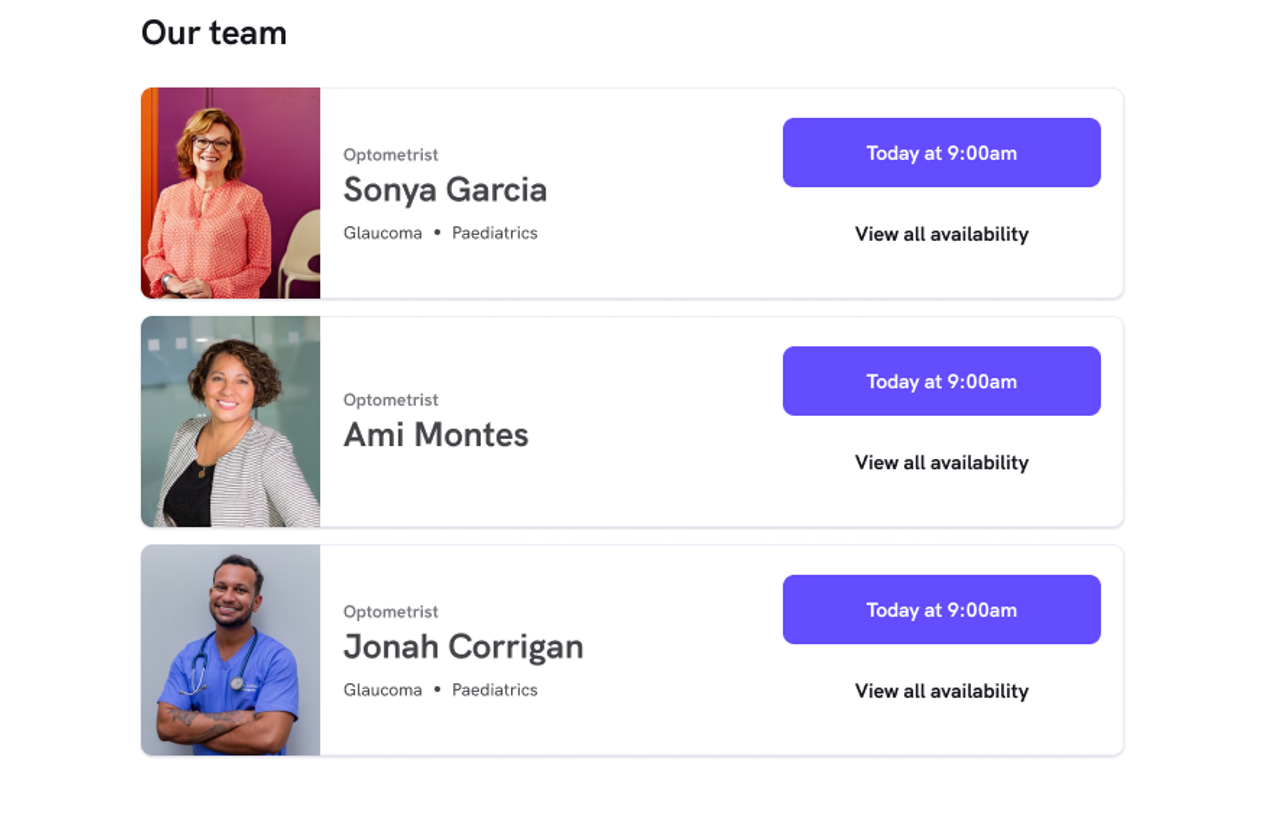Click the Sonya Garcia name heading
This screenshot has height=820, width=1265.
tap(445, 190)
